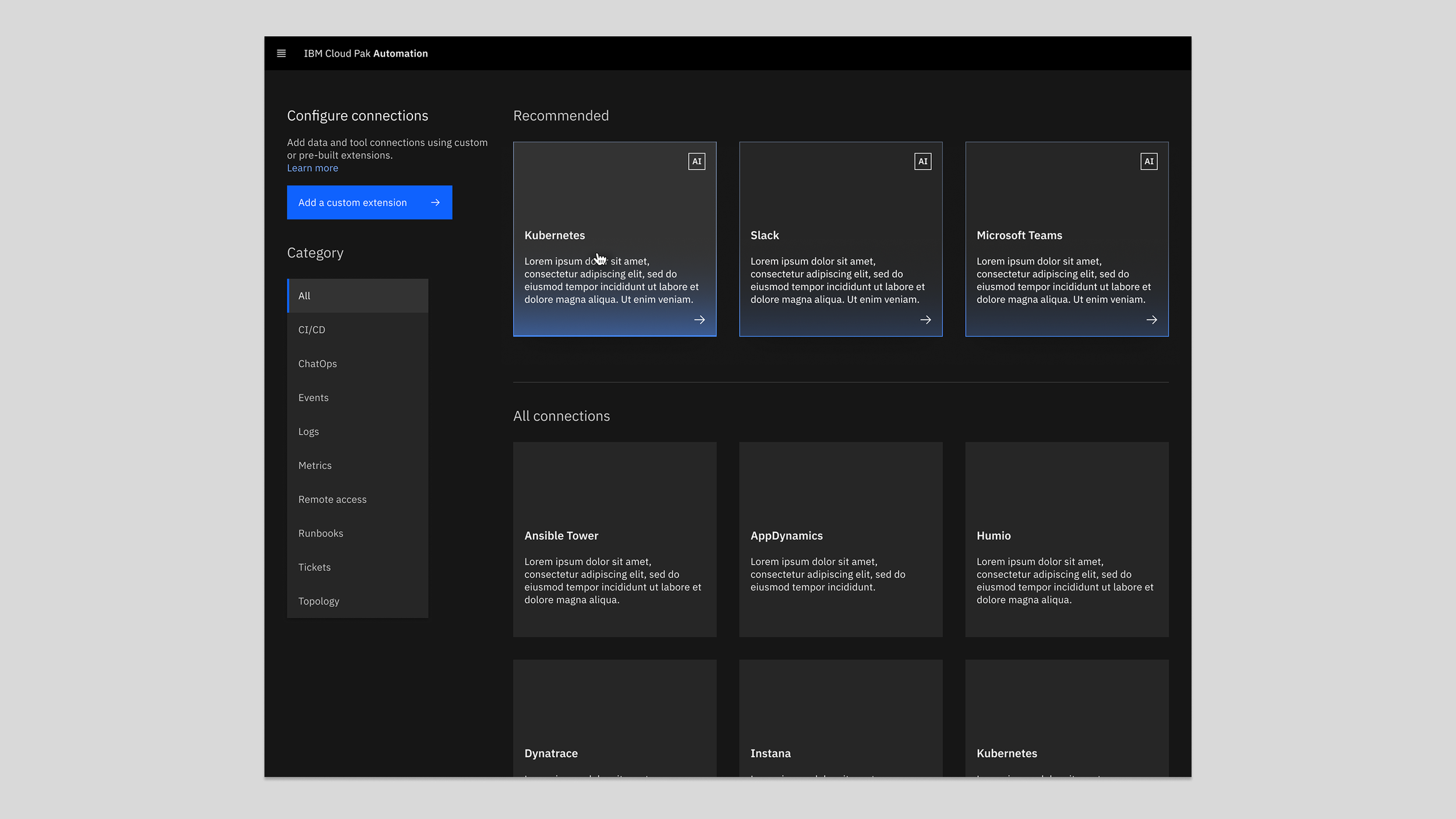This screenshot has height=819, width=1456.
Task: Select the All category
Action: coord(358,296)
